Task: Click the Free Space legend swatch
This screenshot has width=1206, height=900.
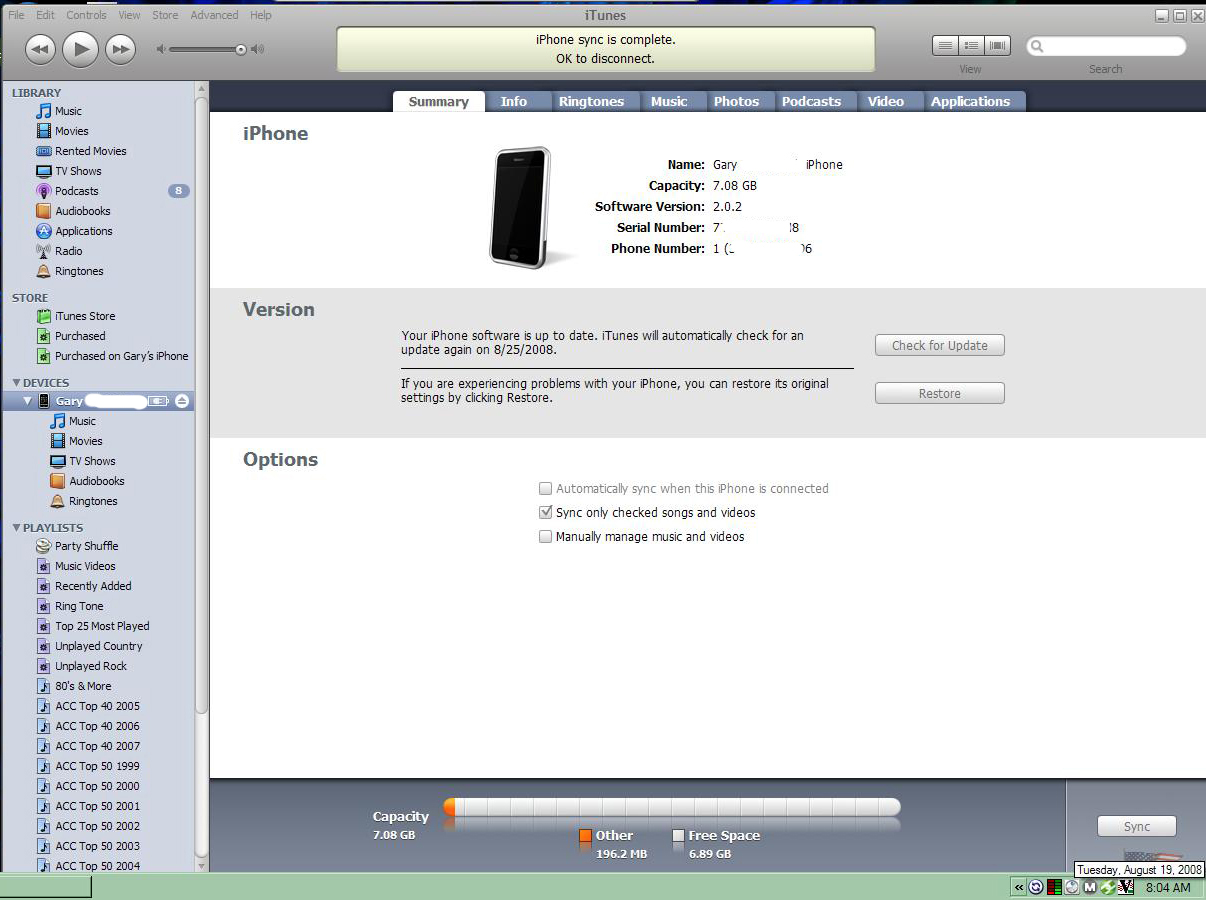Action: (x=678, y=836)
